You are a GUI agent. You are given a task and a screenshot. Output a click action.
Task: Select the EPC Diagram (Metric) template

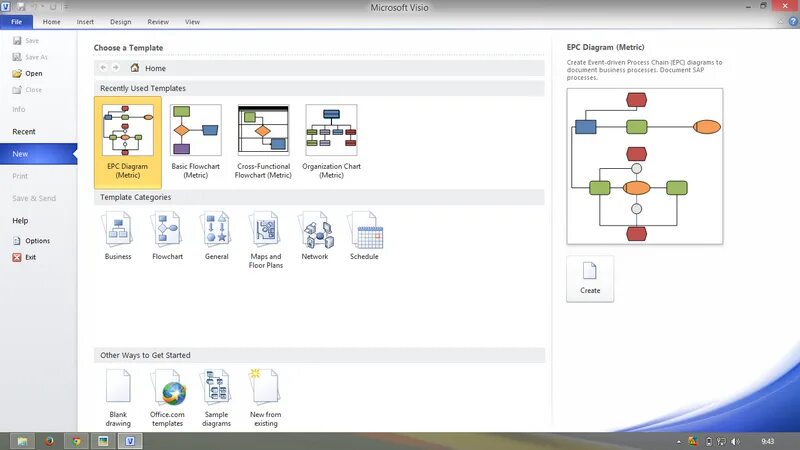click(x=128, y=142)
